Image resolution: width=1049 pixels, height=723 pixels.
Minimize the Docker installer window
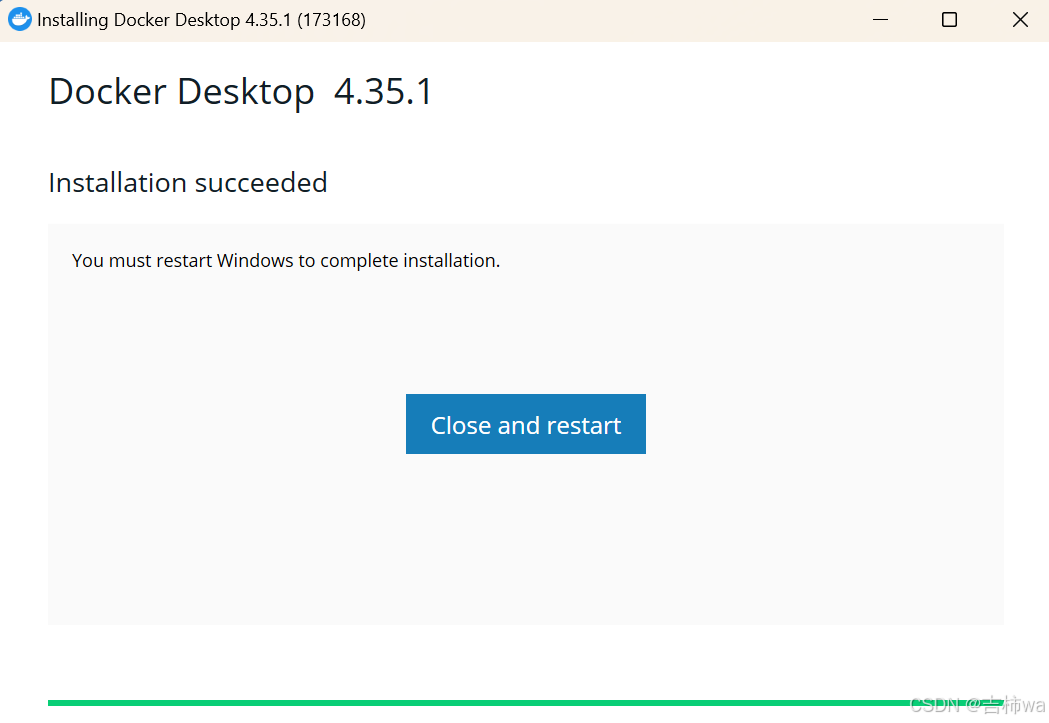pyautogui.click(x=880, y=20)
